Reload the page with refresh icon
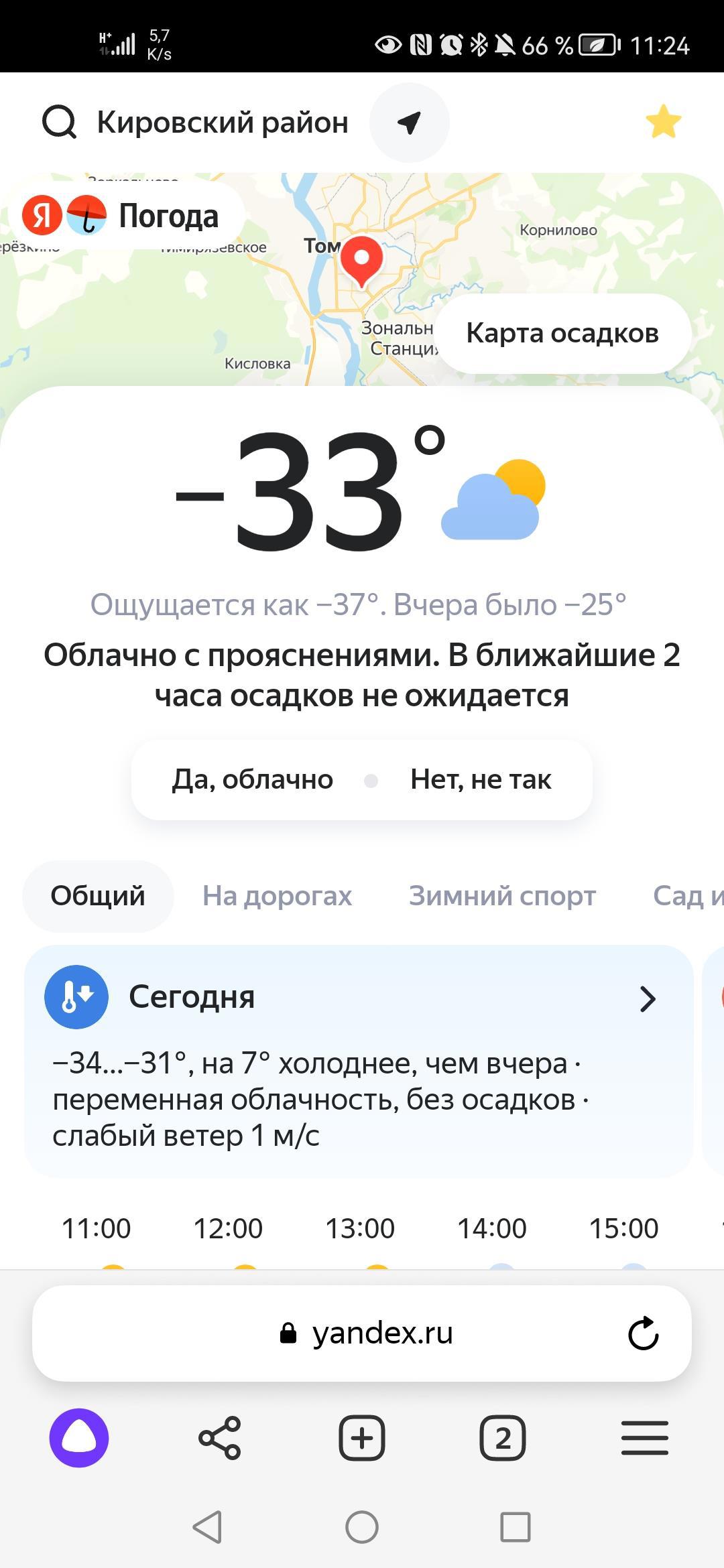Image resolution: width=724 pixels, height=1568 pixels. (x=644, y=1333)
